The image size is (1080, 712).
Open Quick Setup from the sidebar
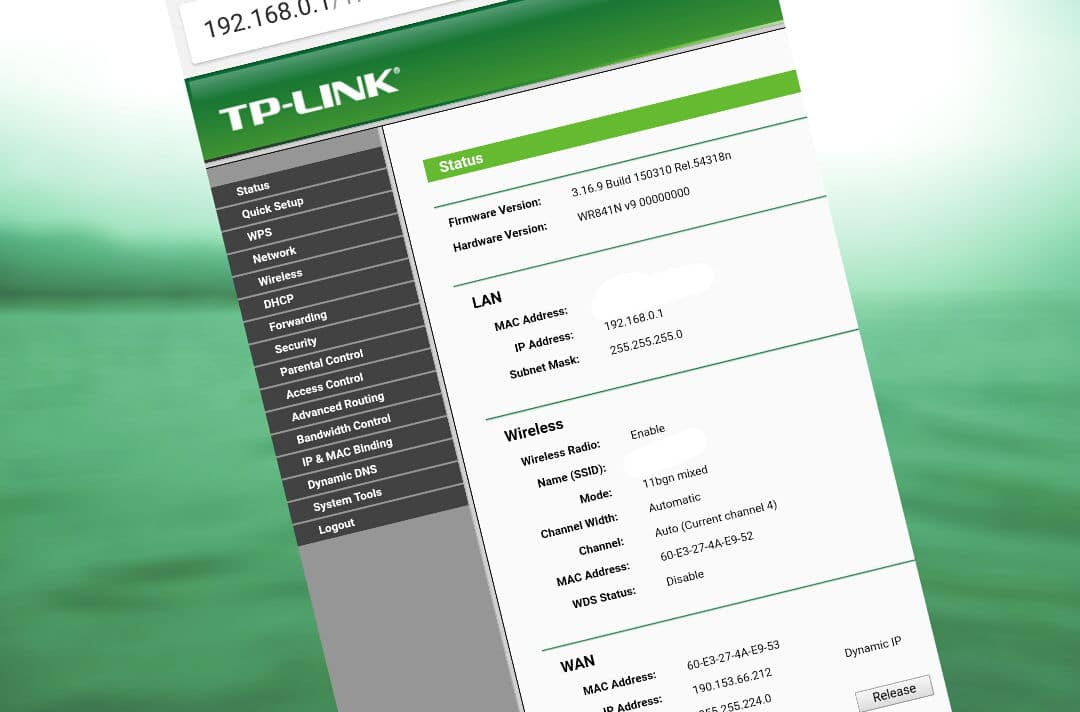pos(272,208)
